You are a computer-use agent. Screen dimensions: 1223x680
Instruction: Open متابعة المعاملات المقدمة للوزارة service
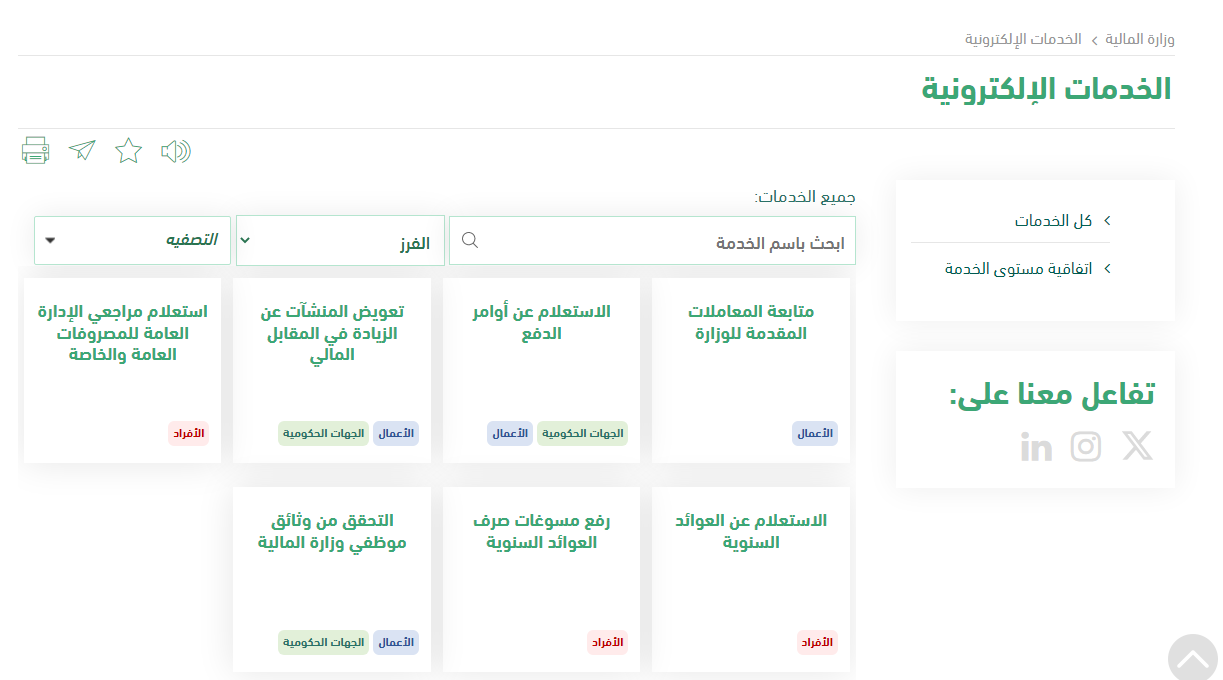[x=751, y=323]
